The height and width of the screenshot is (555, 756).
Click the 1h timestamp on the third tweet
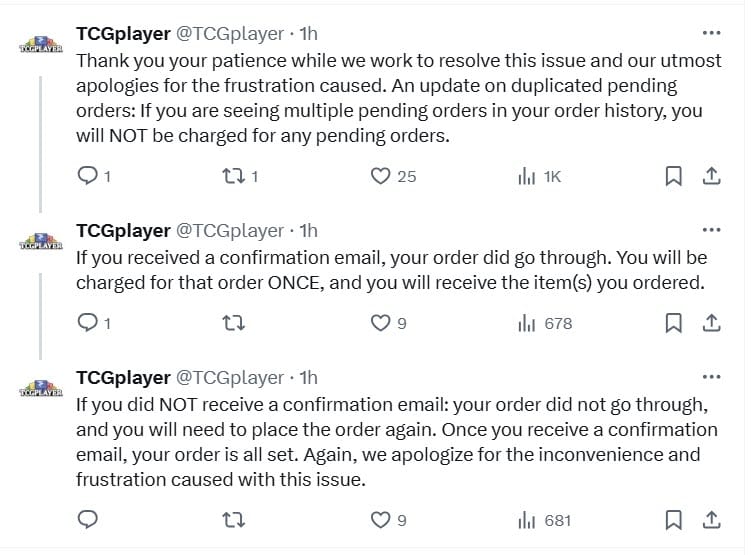pyautogui.click(x=309, y=377)
